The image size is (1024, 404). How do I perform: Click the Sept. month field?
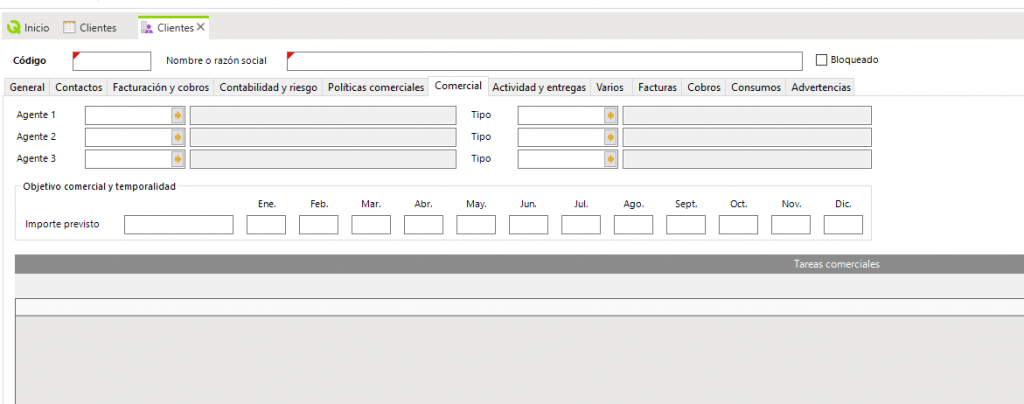(x=686, y=225)
